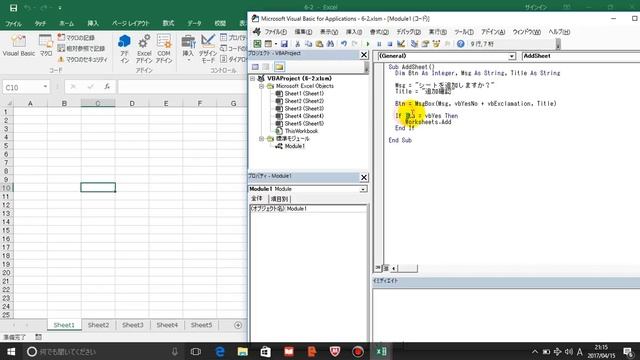Viewport: 640px width, 360px height.
Task: Undo last edit in VBA editor
Action: pyautogui.click(x=344, y=44)
